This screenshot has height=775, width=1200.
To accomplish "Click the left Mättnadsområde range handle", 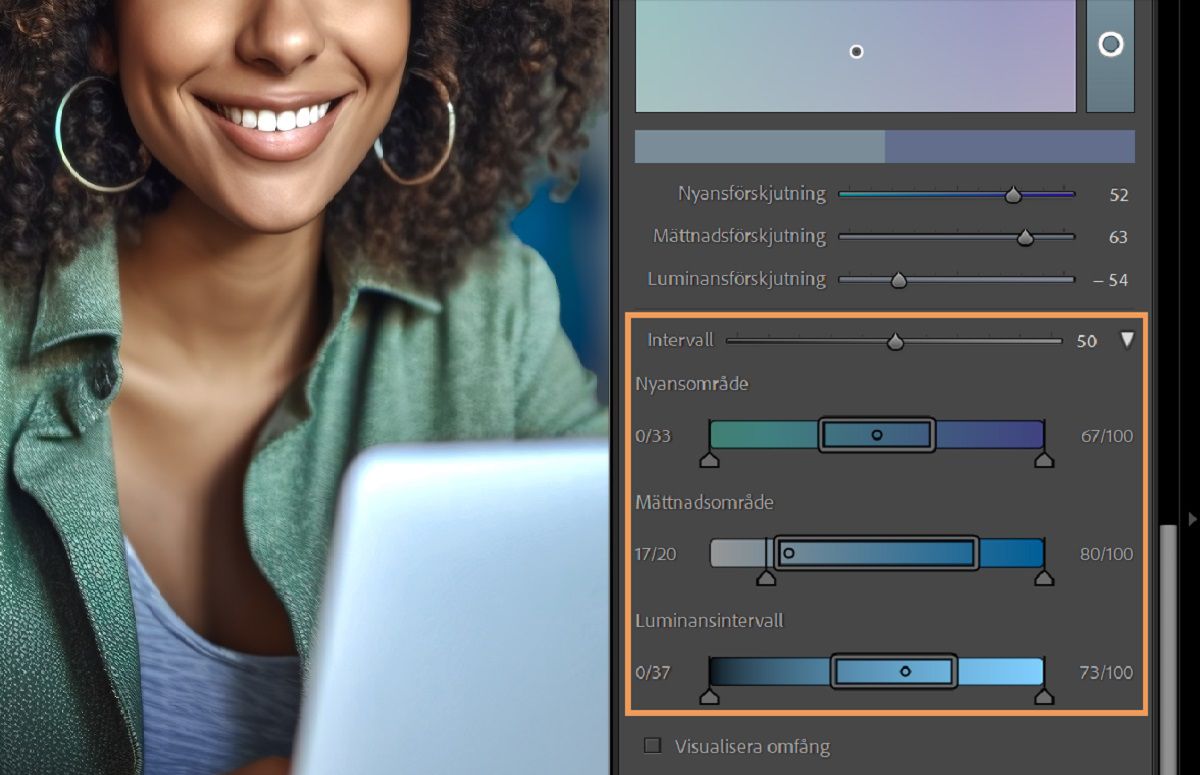I will (x=766, y=577).
